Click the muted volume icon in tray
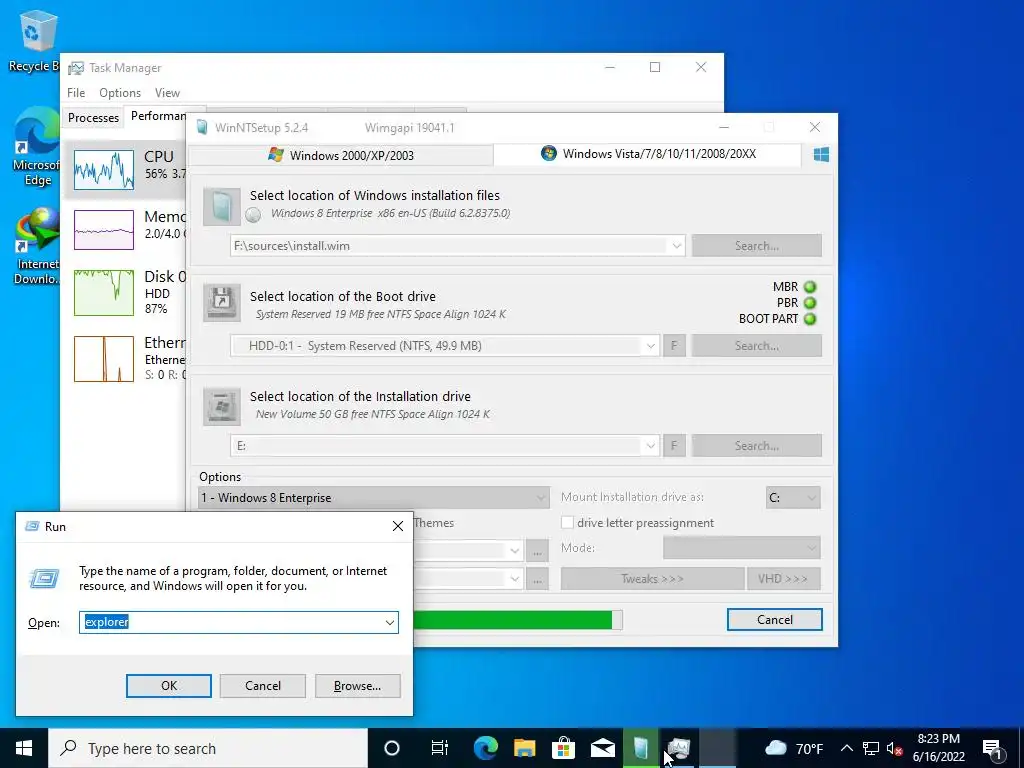Viewport: 1024px width, 768px height. [895, 748]
